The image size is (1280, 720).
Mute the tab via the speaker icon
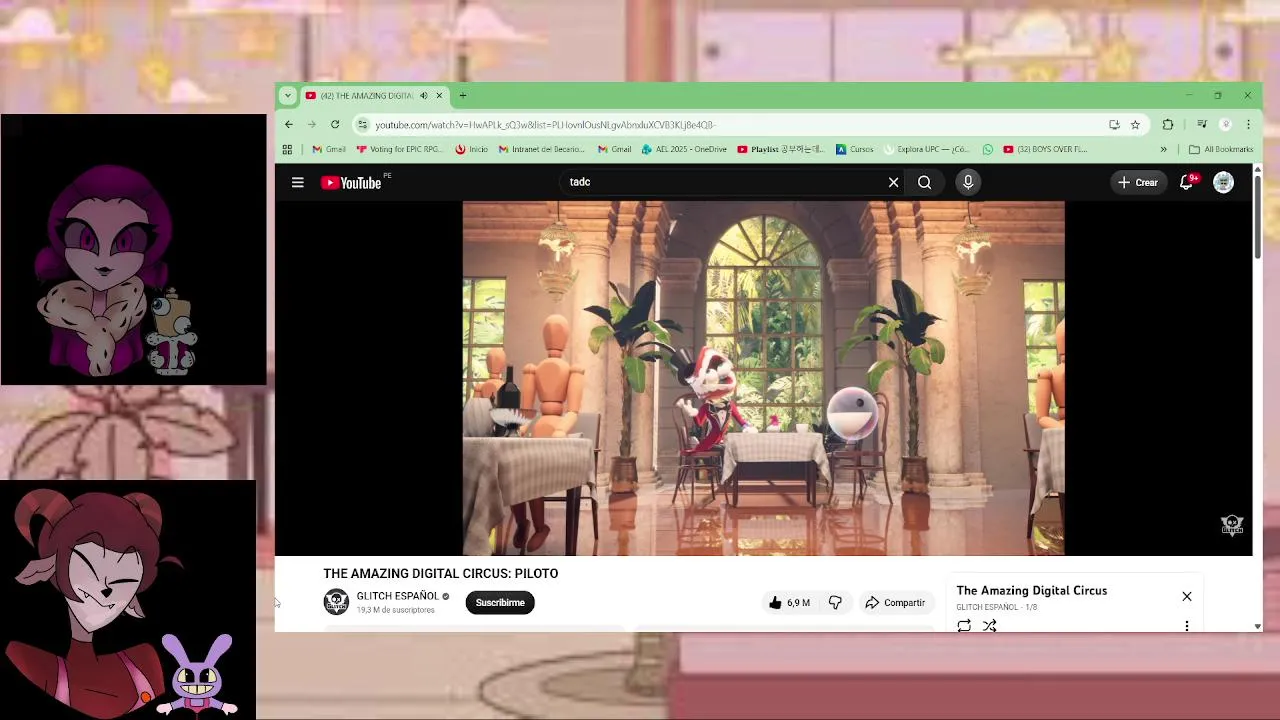tap(423, 96)
